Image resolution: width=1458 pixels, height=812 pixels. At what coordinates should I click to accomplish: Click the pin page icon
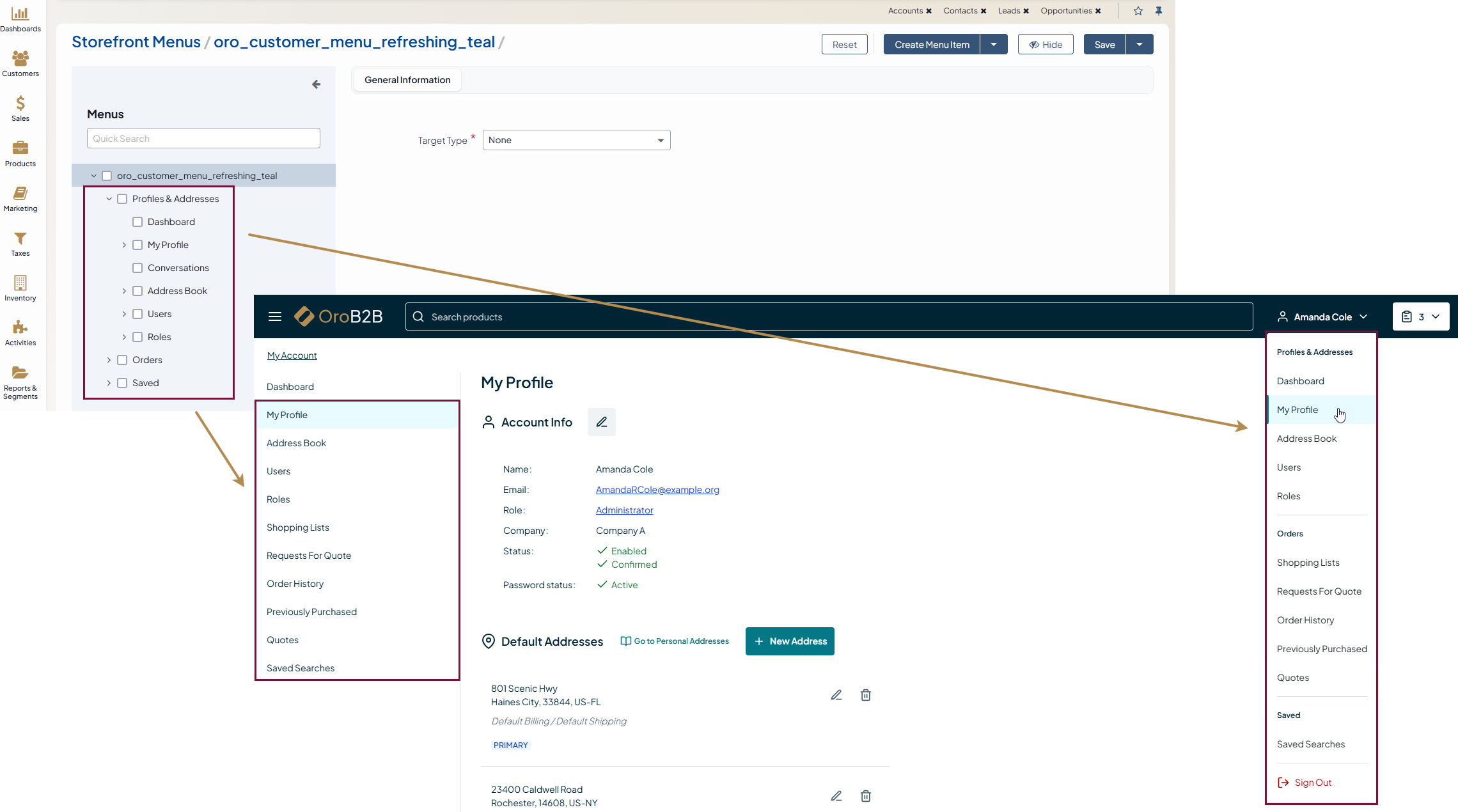click(x=1159, y=11)
